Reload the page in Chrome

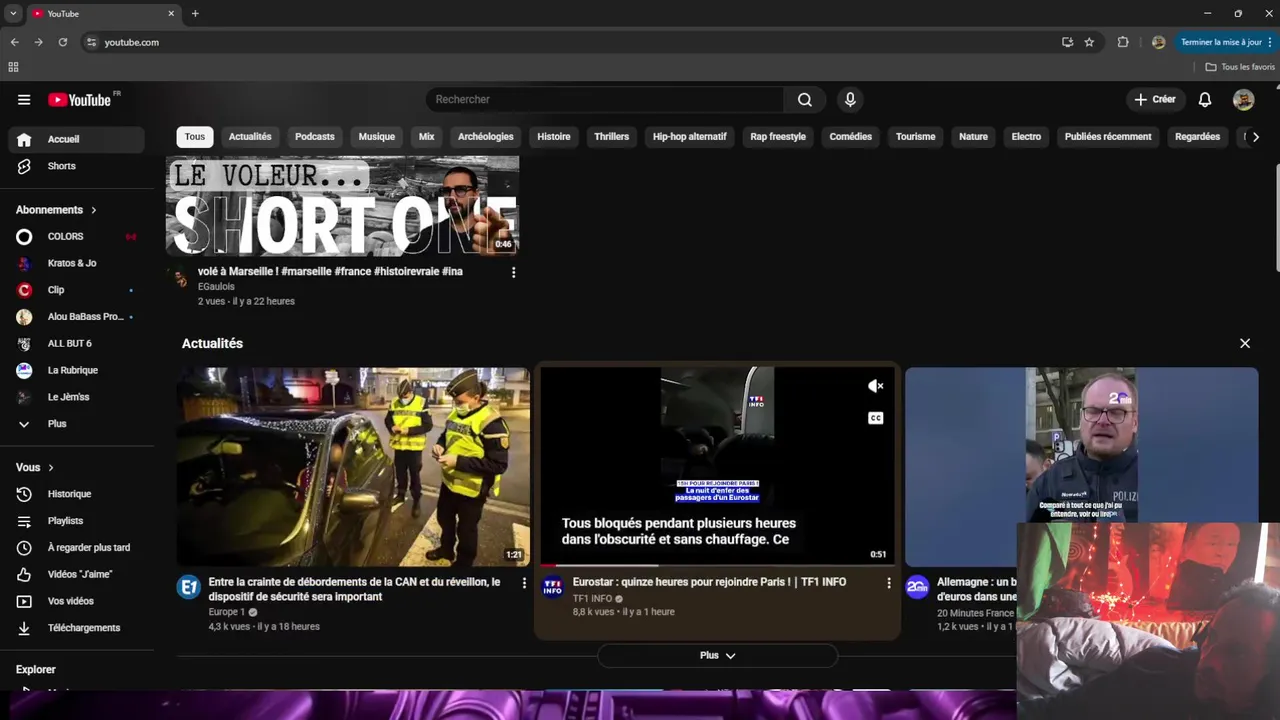63,42
